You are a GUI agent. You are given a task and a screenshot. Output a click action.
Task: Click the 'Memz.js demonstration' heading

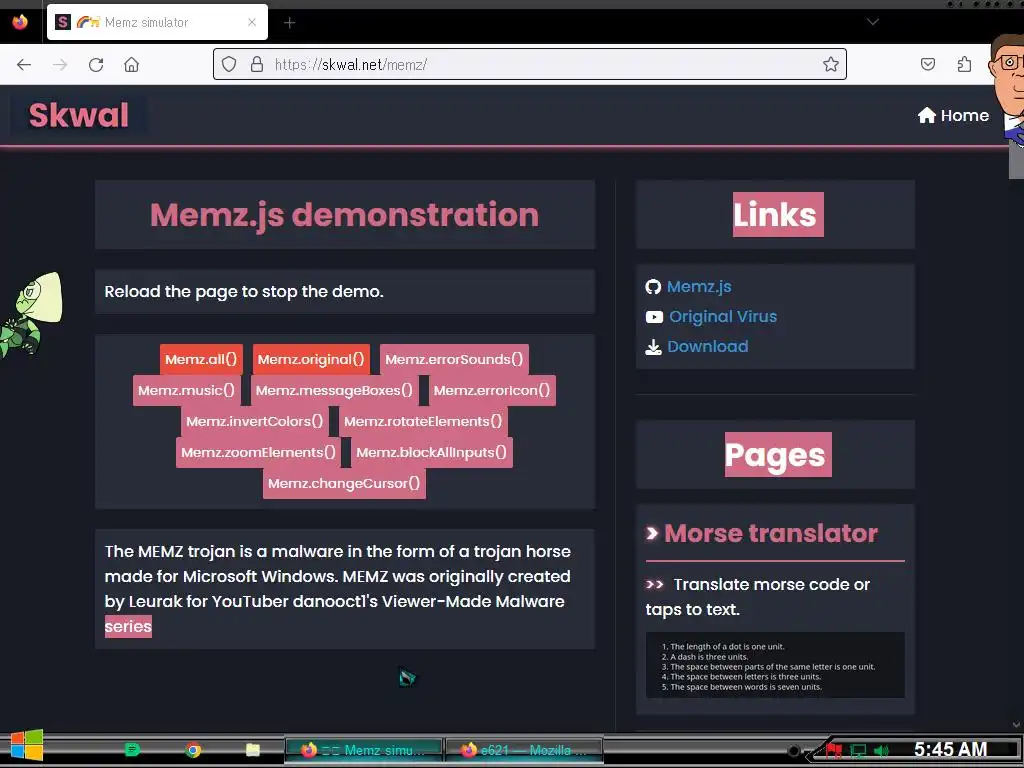point(345,214)
